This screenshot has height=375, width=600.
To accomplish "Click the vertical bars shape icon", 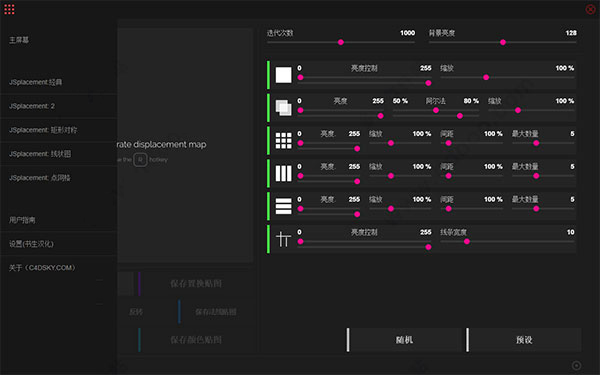I will [284, 173].
